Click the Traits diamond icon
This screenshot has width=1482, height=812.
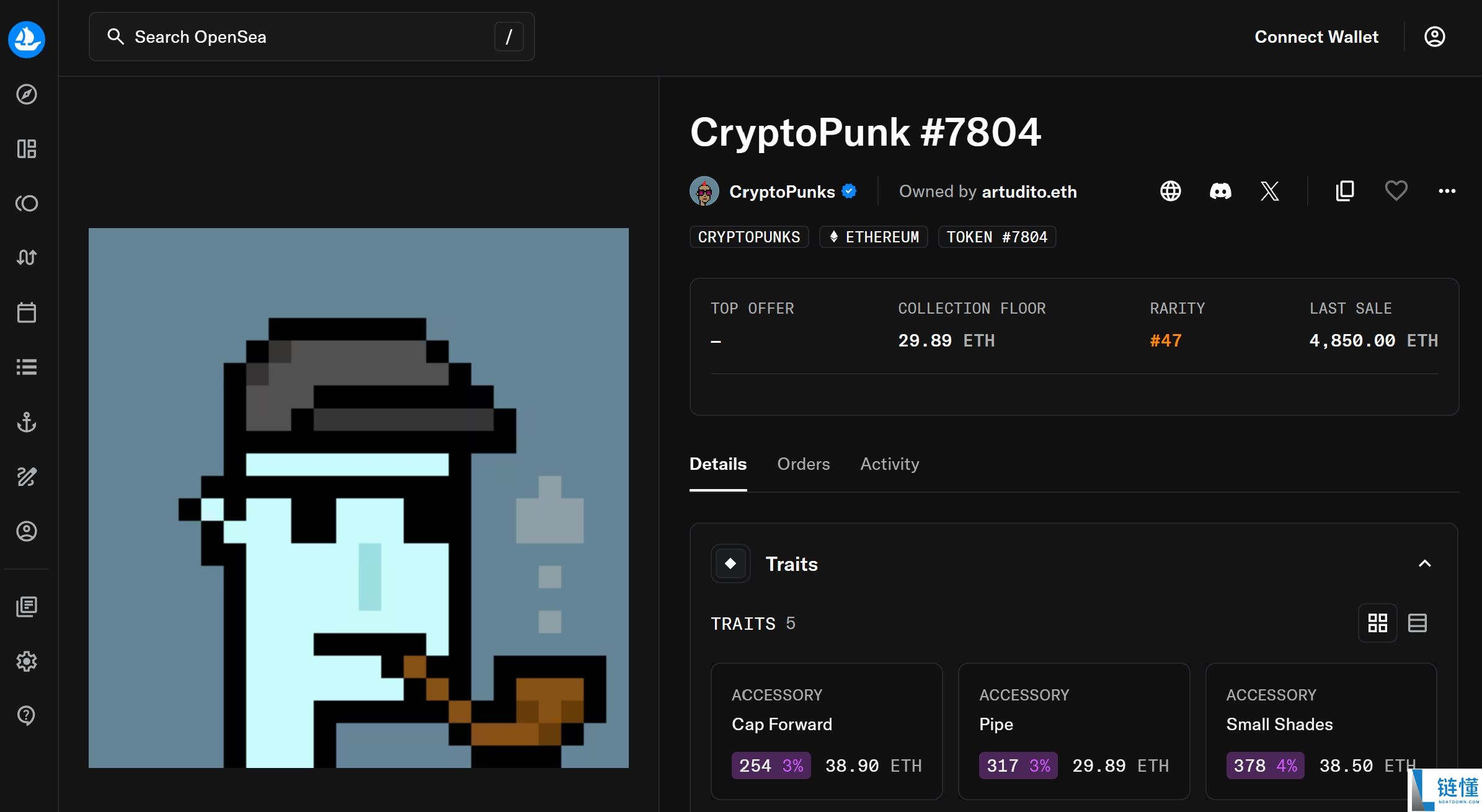coord(730,563)
